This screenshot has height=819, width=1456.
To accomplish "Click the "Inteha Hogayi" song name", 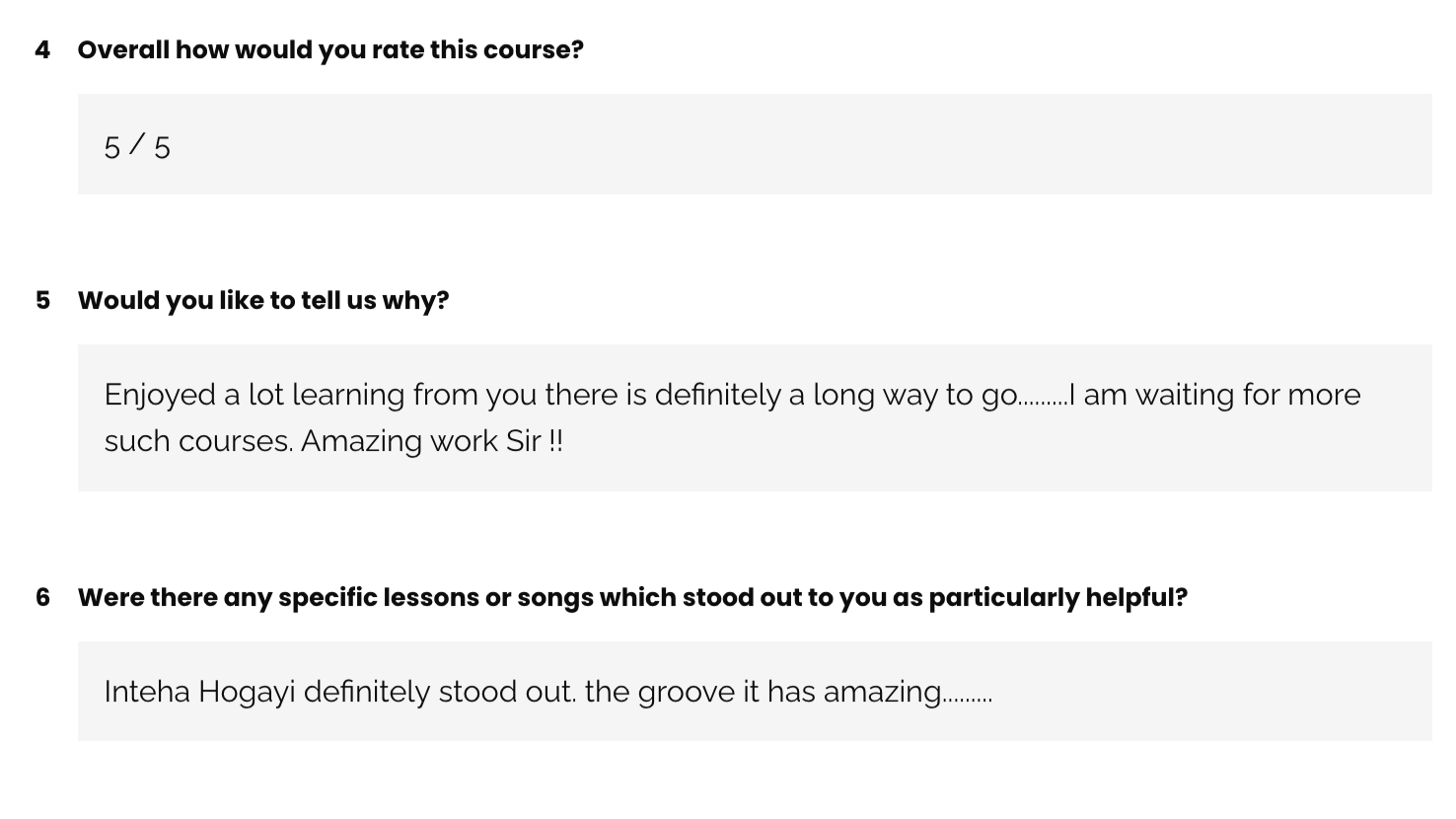I will click(199, 692).
